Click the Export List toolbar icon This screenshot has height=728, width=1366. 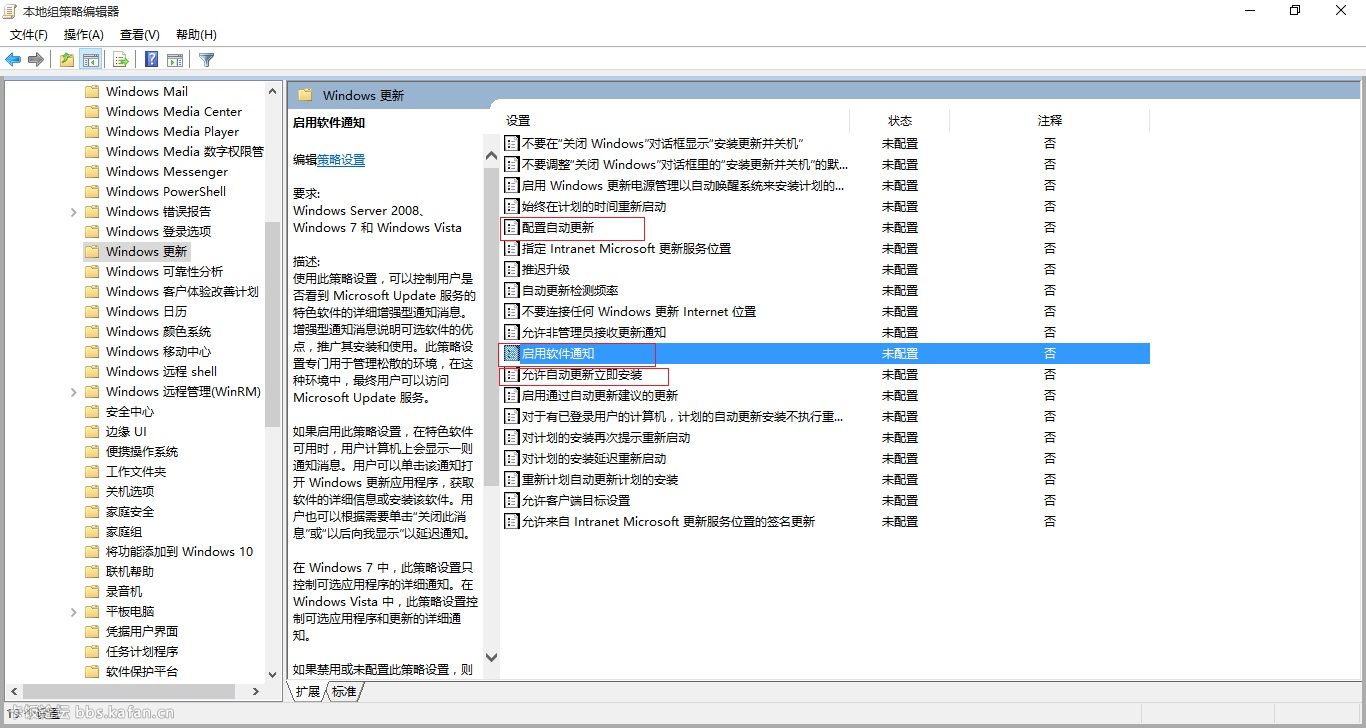120,60
